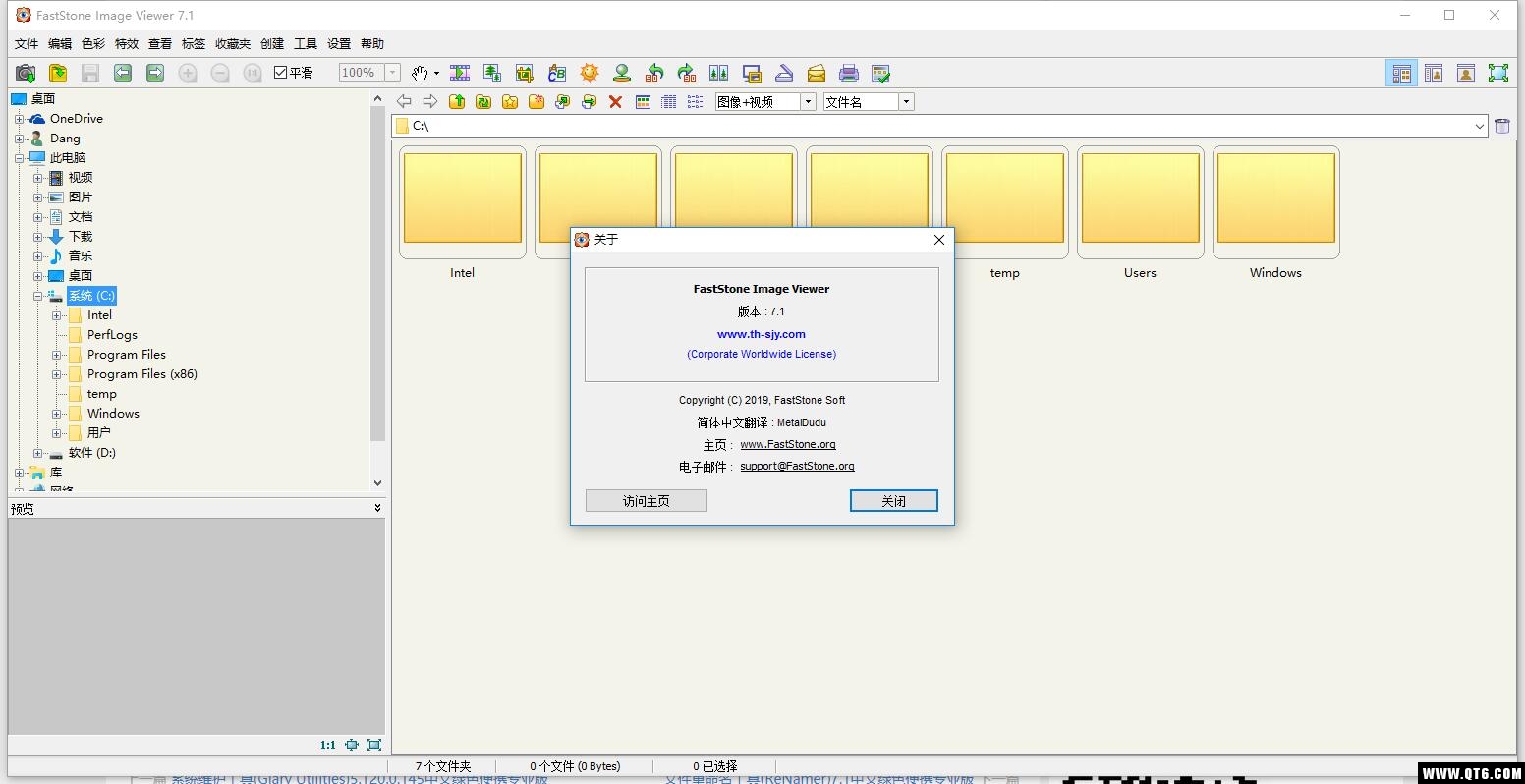Open the C:\ address bar dropdown arrow
Image resolution: width=1525 pixels, height=784 pixels.
[1480, 126]
